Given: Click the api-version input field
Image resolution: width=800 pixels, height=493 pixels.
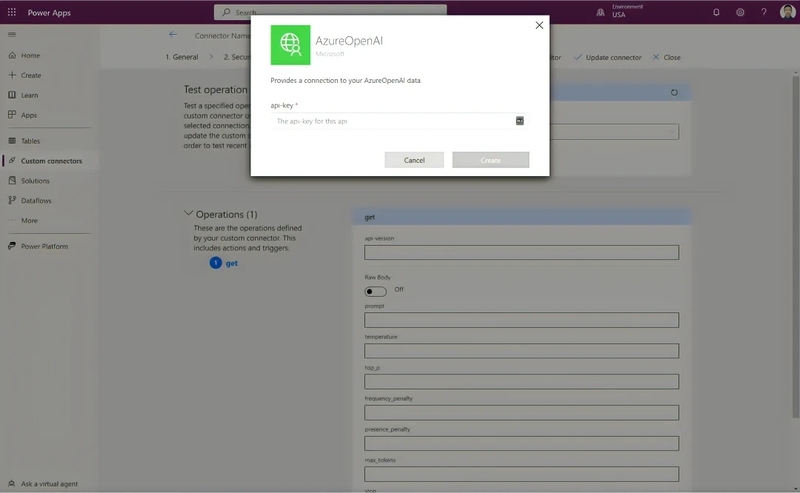Looking at the screenshot, I should [521, 252].
